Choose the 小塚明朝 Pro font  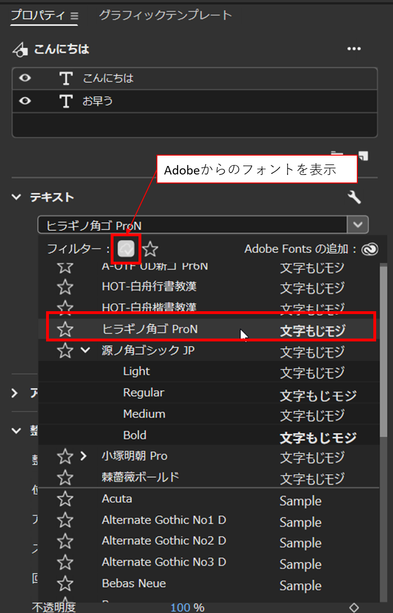pyautogui.click(x=135, y=456)
